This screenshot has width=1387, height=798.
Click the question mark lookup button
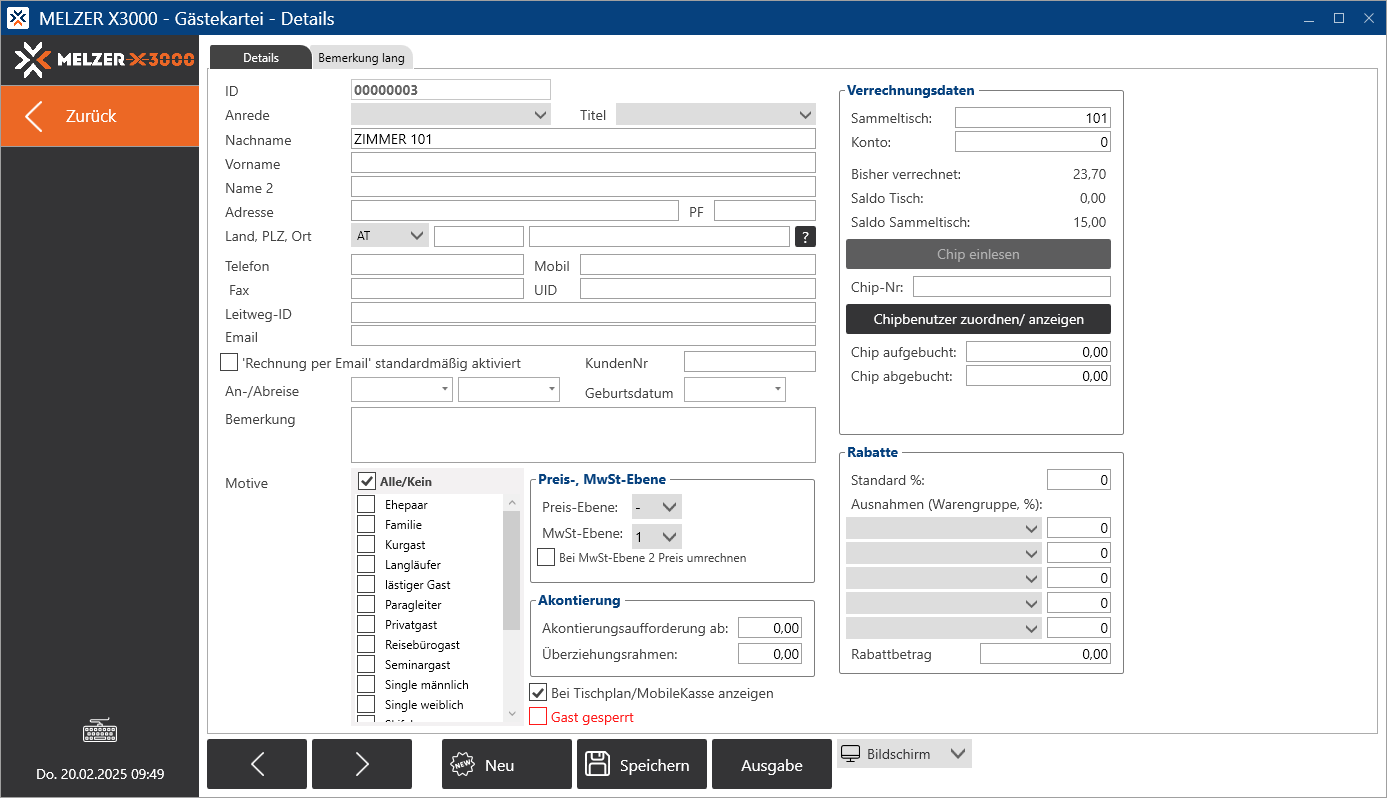805,237
